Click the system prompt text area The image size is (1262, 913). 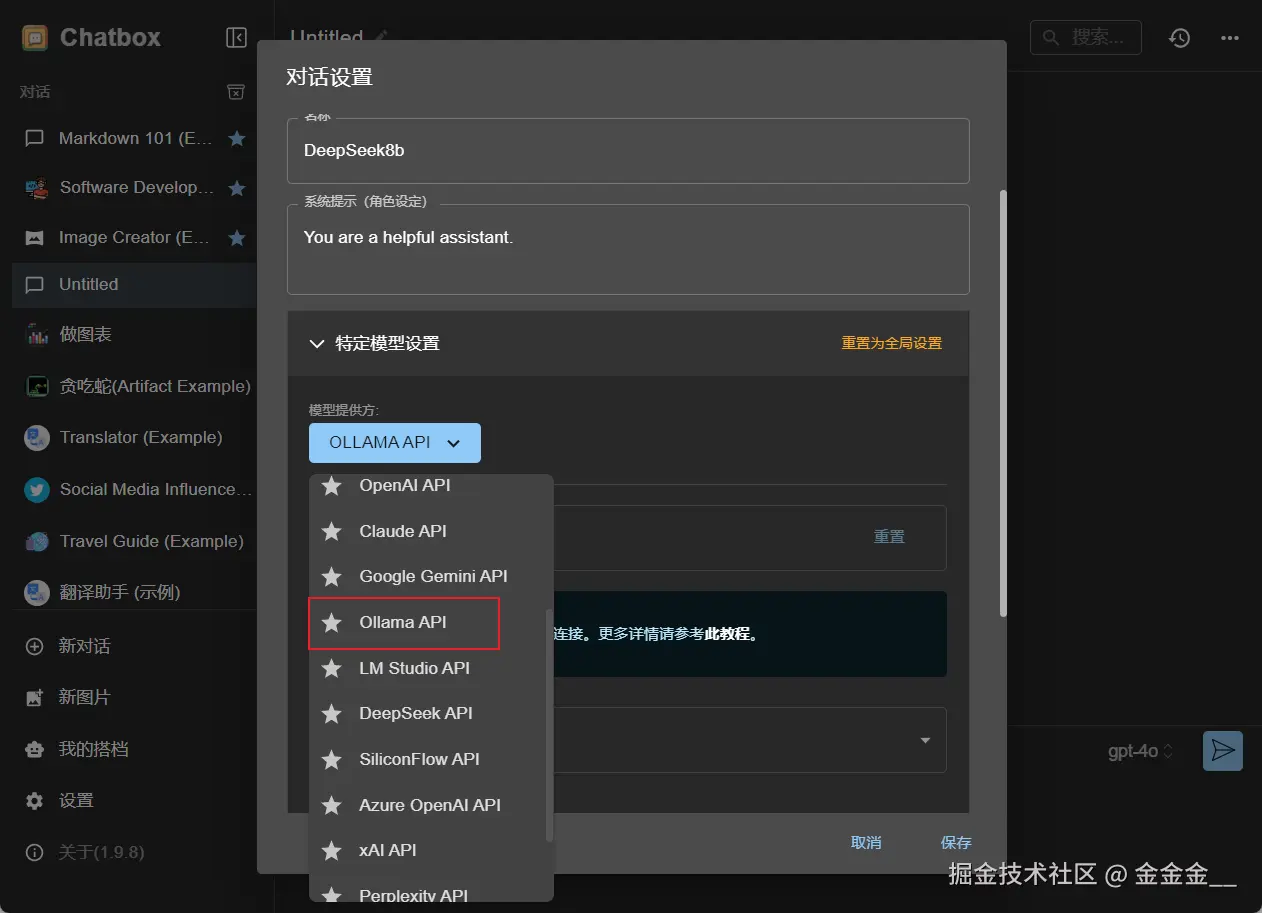628,250
